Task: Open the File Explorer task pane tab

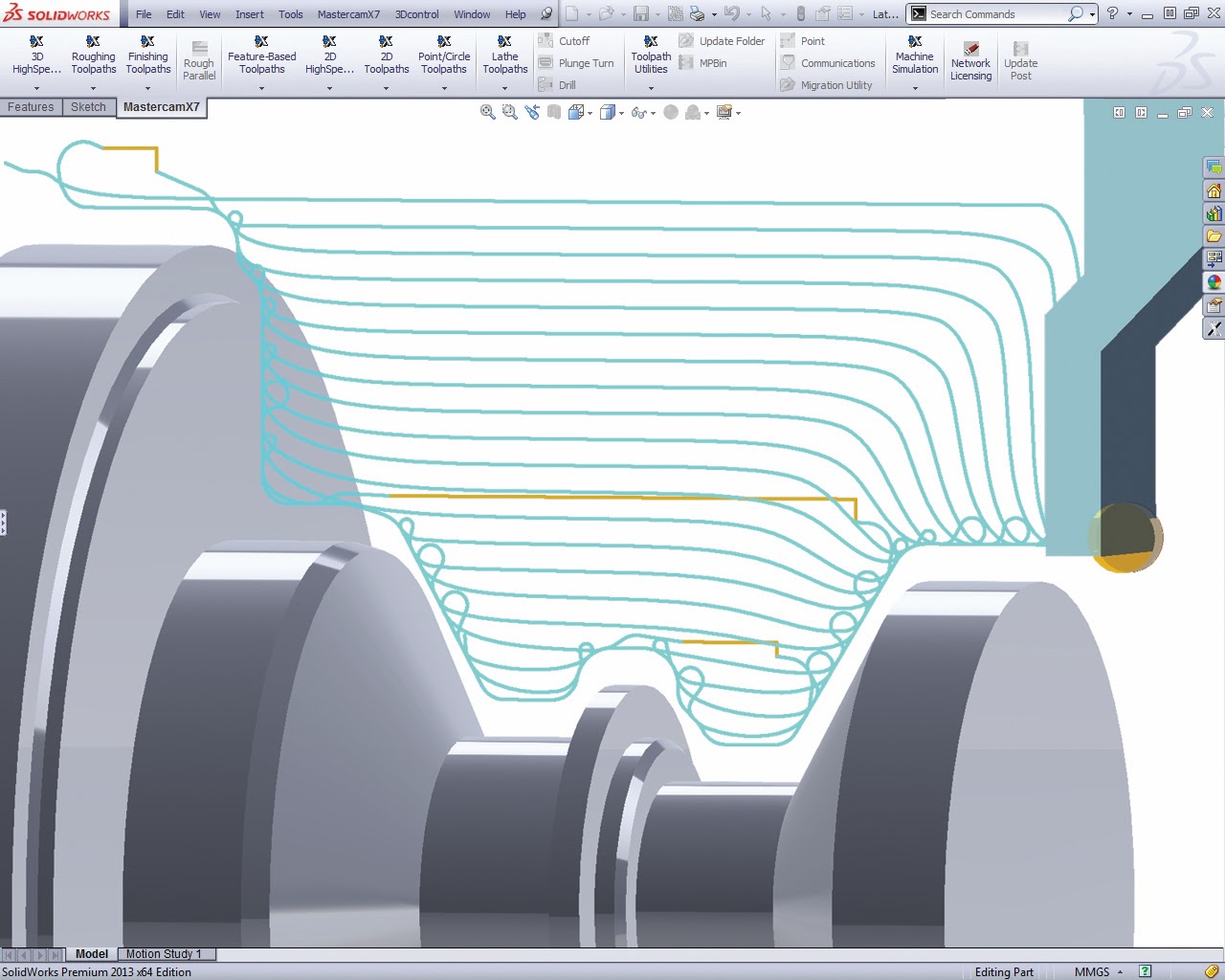Action: (1214, 236)
